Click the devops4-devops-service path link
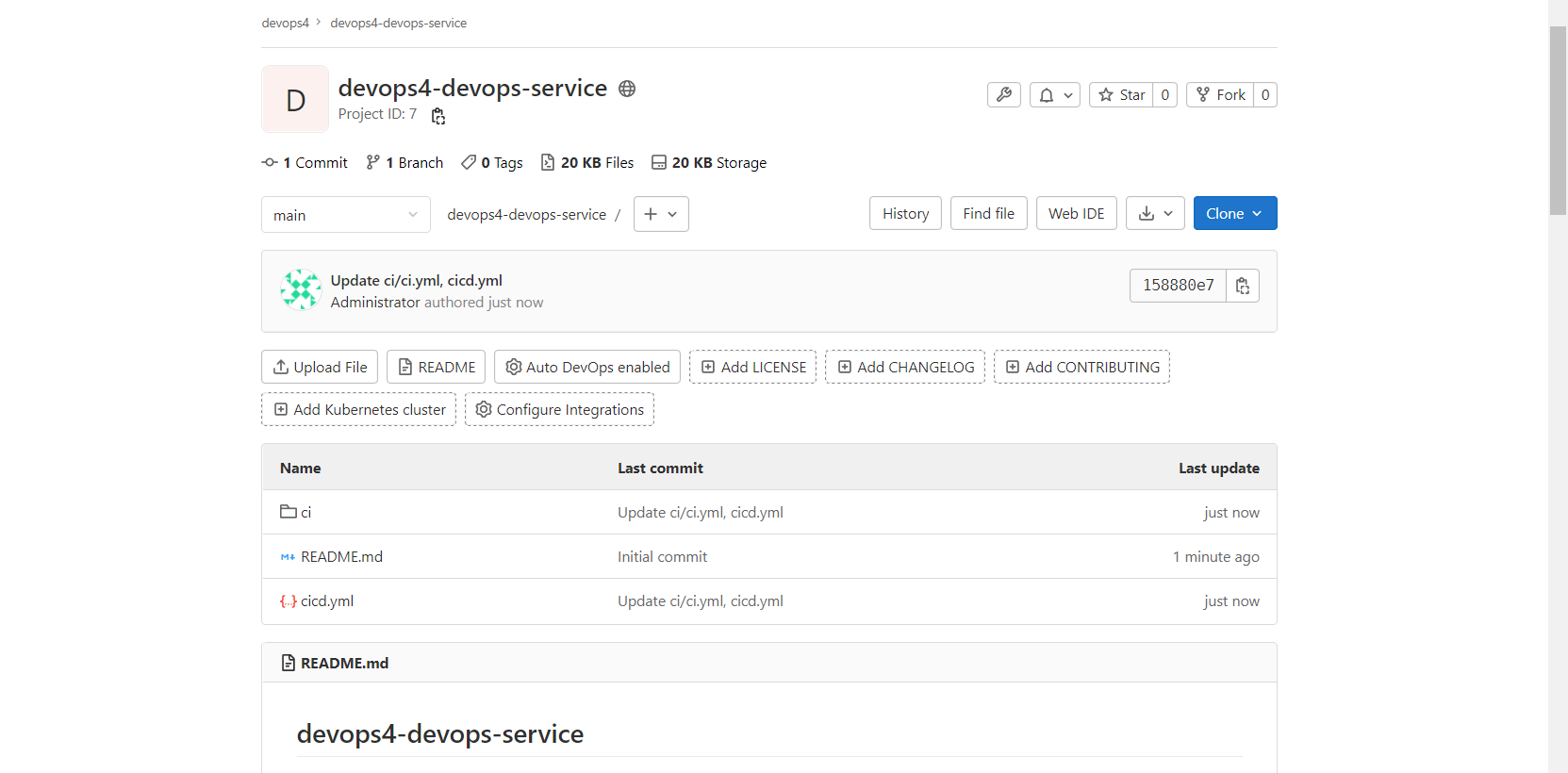This screenshot has height=773, width=1568. (x=526, y=215)
